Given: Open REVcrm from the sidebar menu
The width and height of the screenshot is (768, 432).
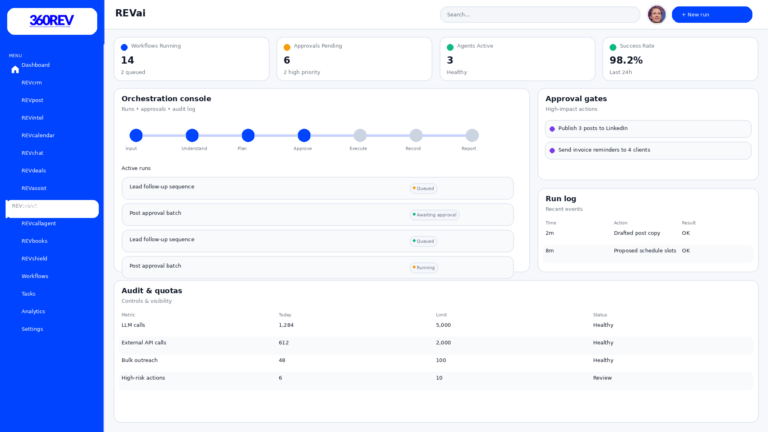Looking at the screenshot, I should 32,83.
